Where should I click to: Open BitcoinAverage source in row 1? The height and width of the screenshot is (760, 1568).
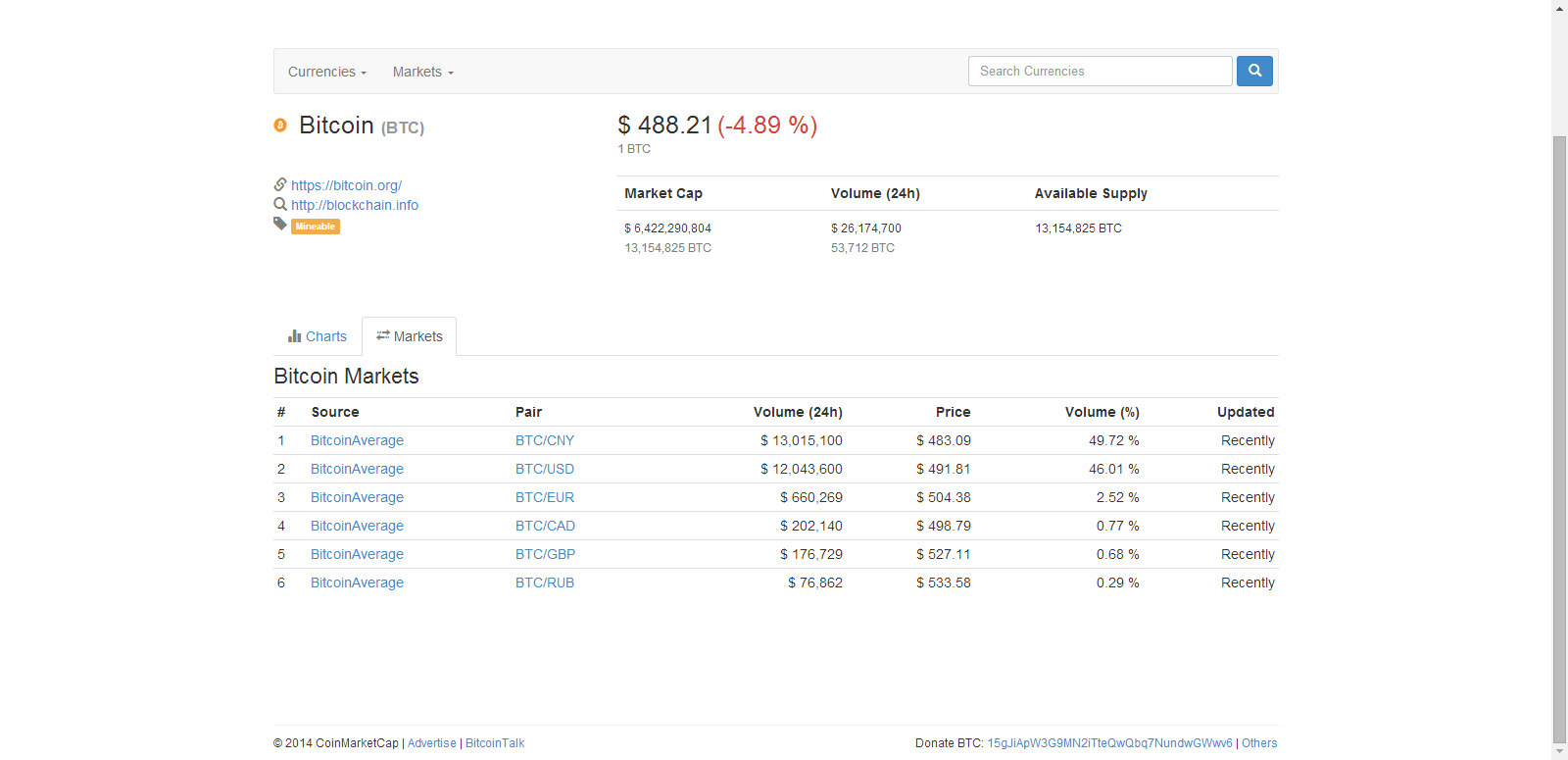(357, 440)
